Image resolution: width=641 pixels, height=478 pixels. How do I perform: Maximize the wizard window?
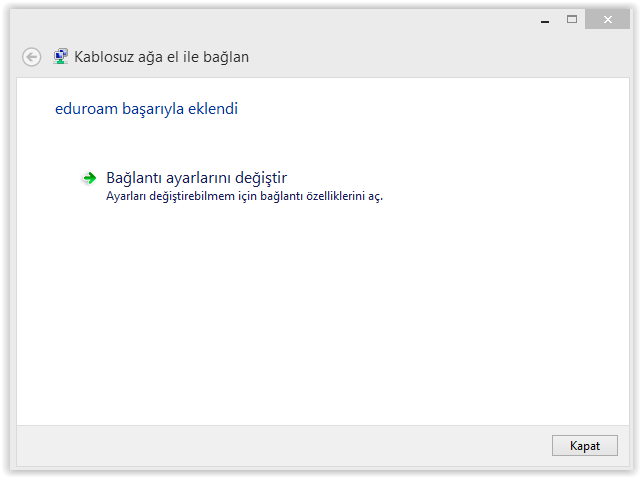[x=572, y=19]
